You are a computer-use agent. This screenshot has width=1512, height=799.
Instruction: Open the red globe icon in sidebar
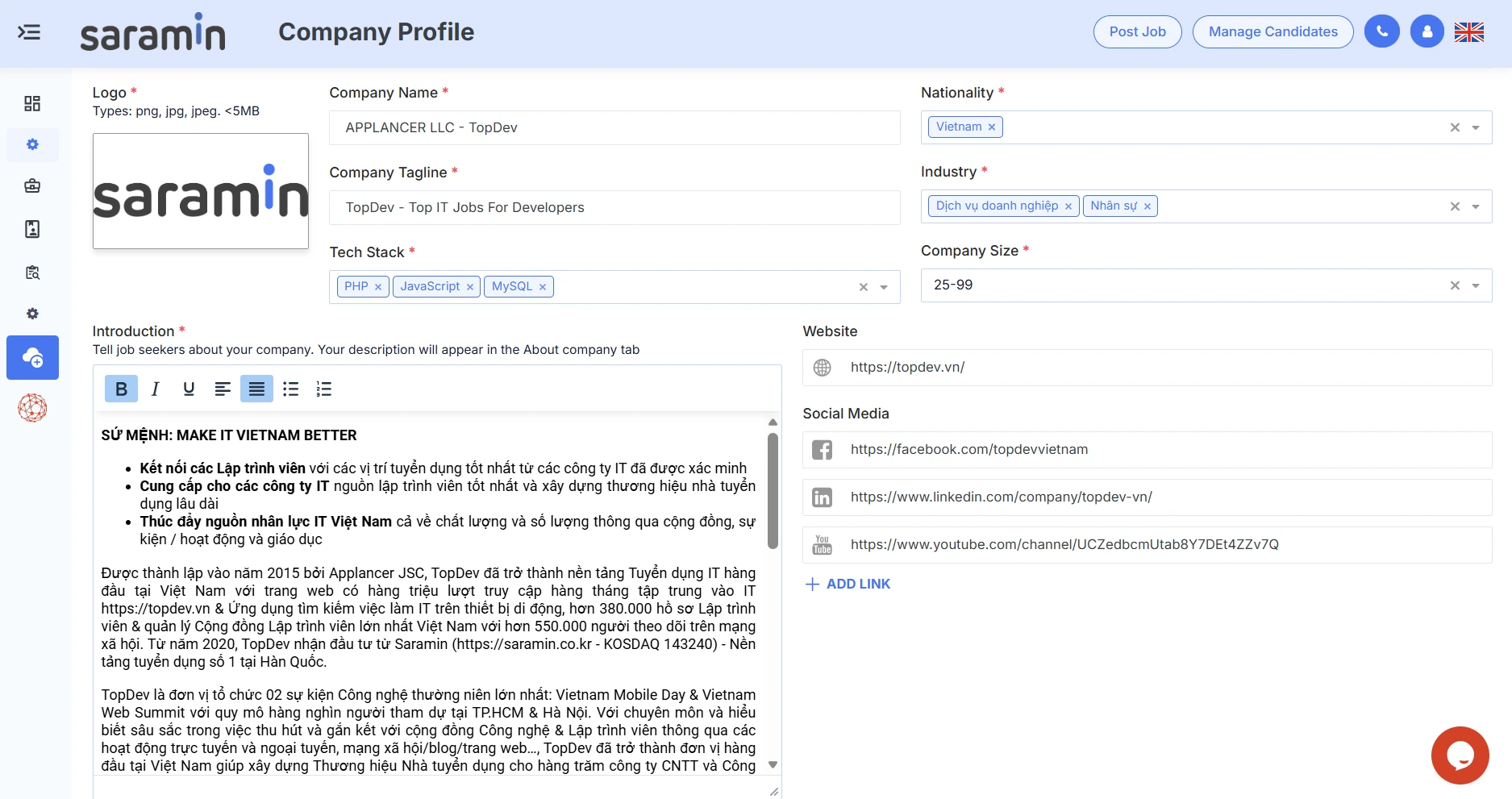32,408
